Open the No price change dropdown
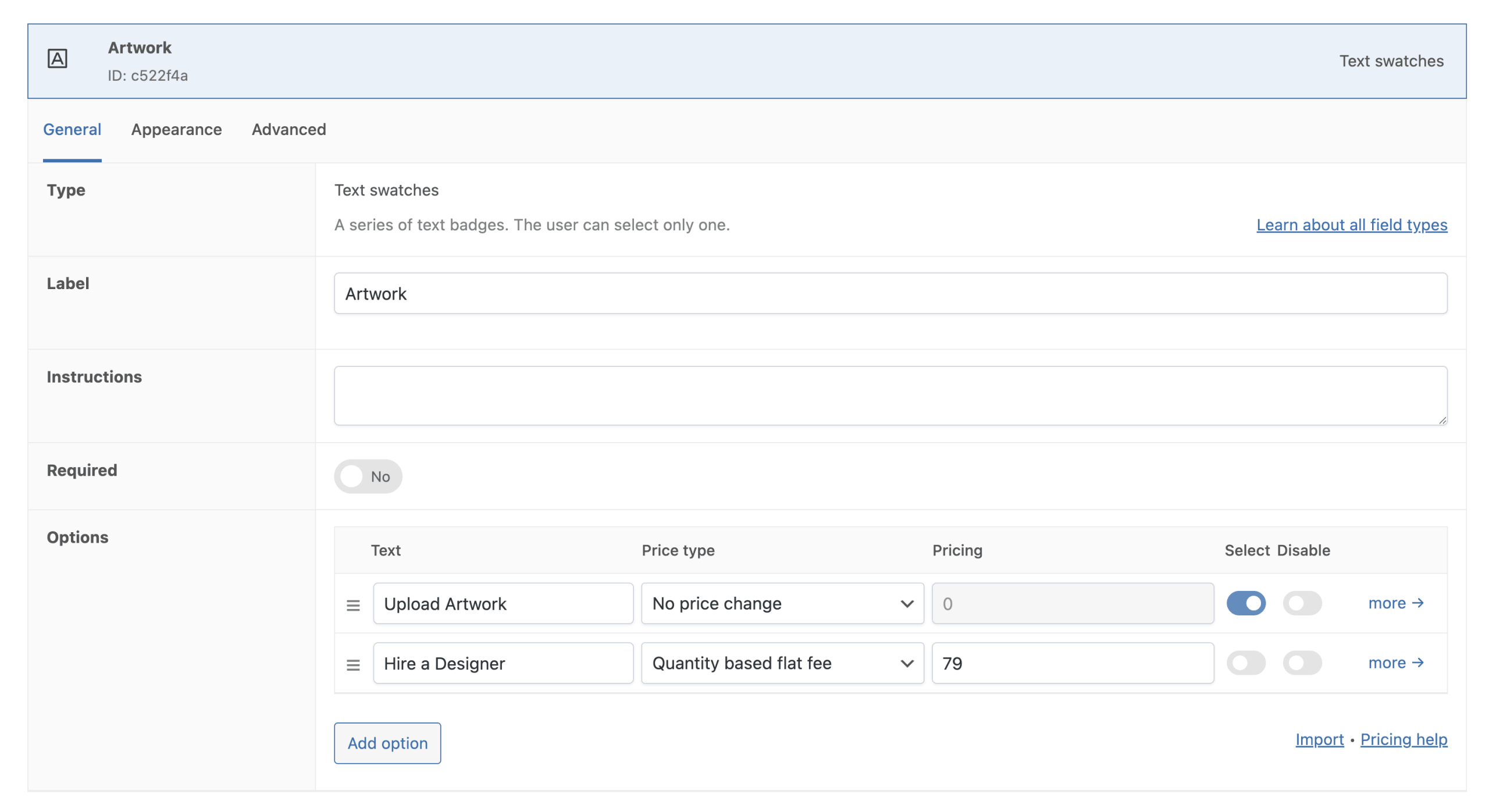The width and height of the screenshot is (1489, 812). point(782,604)
